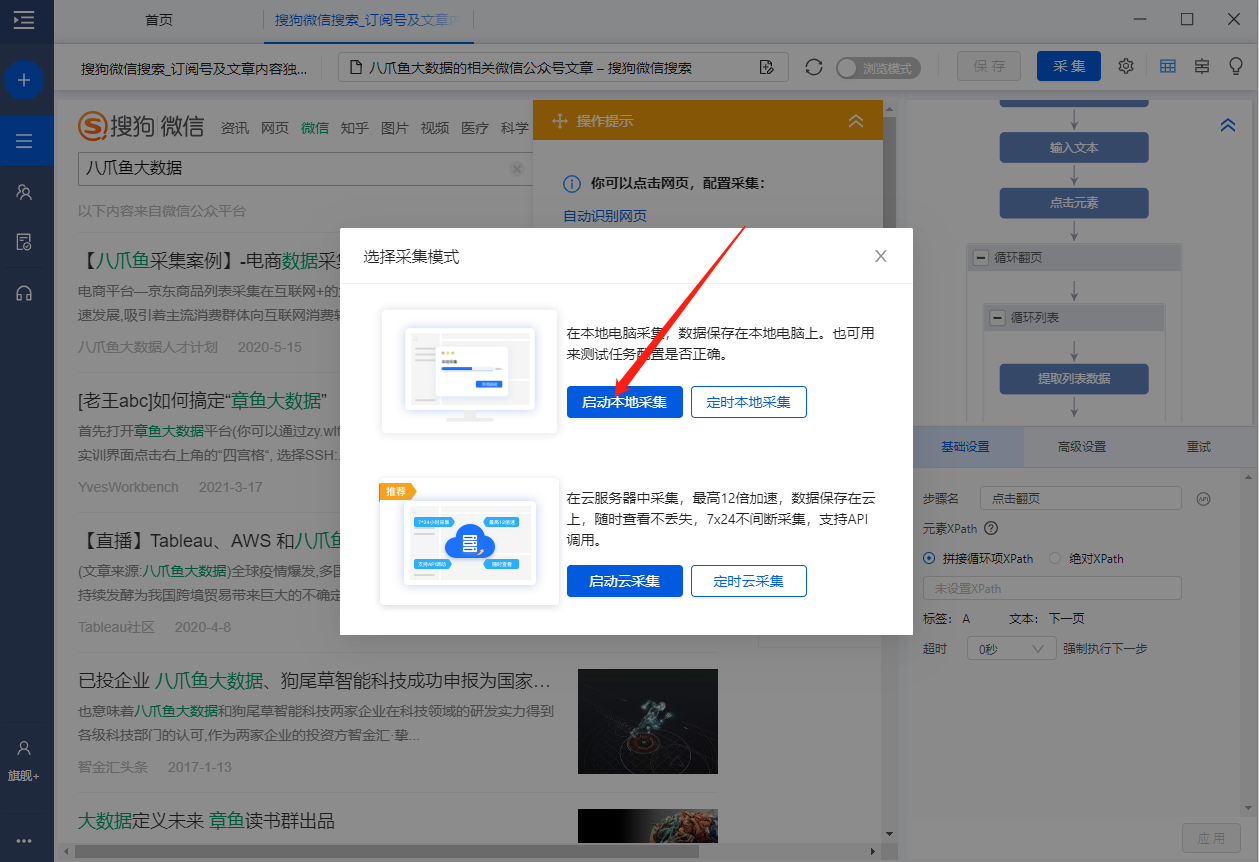Open the 医疗 navigation link
The image size is (1259, 862).
(475, 128)
